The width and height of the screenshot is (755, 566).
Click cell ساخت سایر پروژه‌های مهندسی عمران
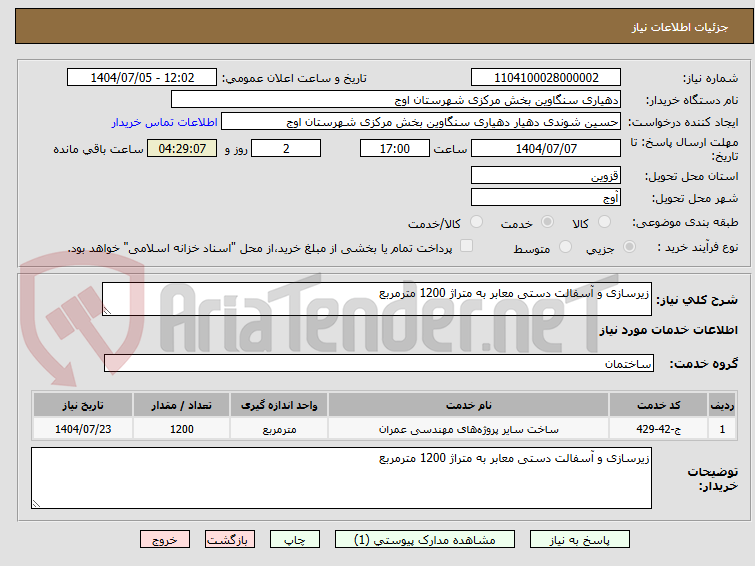[469, 429]
